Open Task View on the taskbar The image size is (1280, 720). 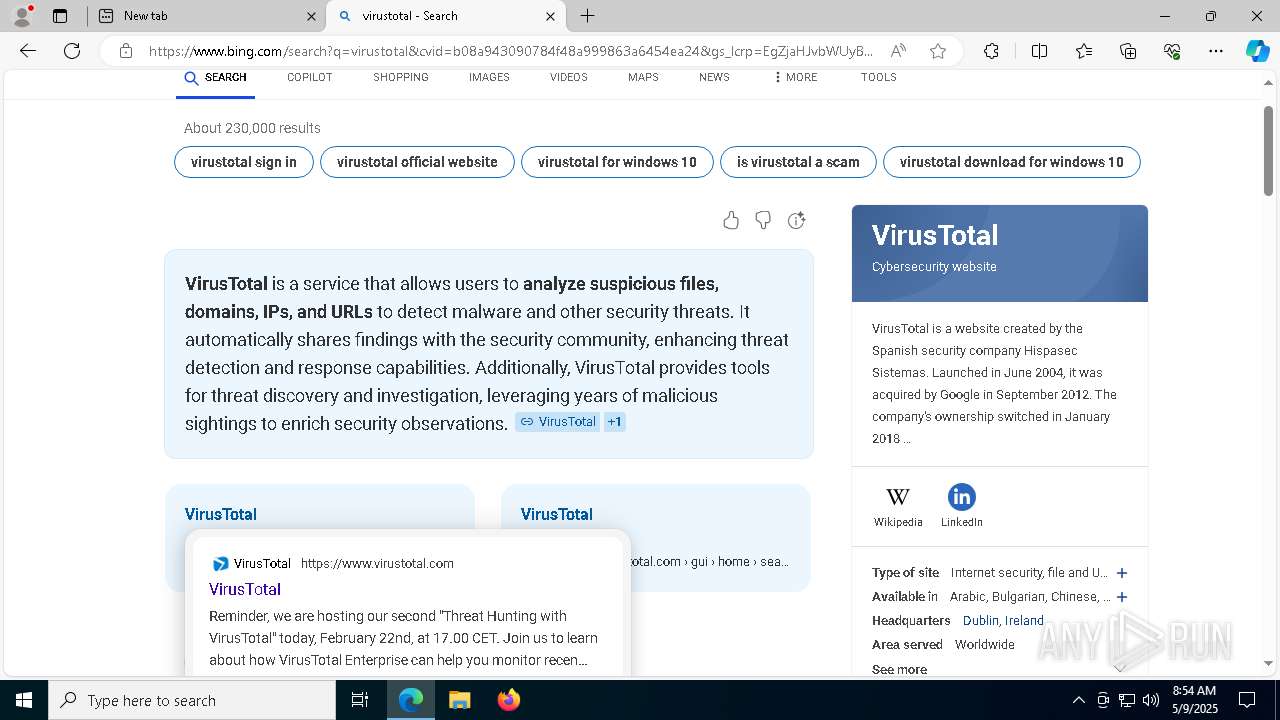(360, 700)
